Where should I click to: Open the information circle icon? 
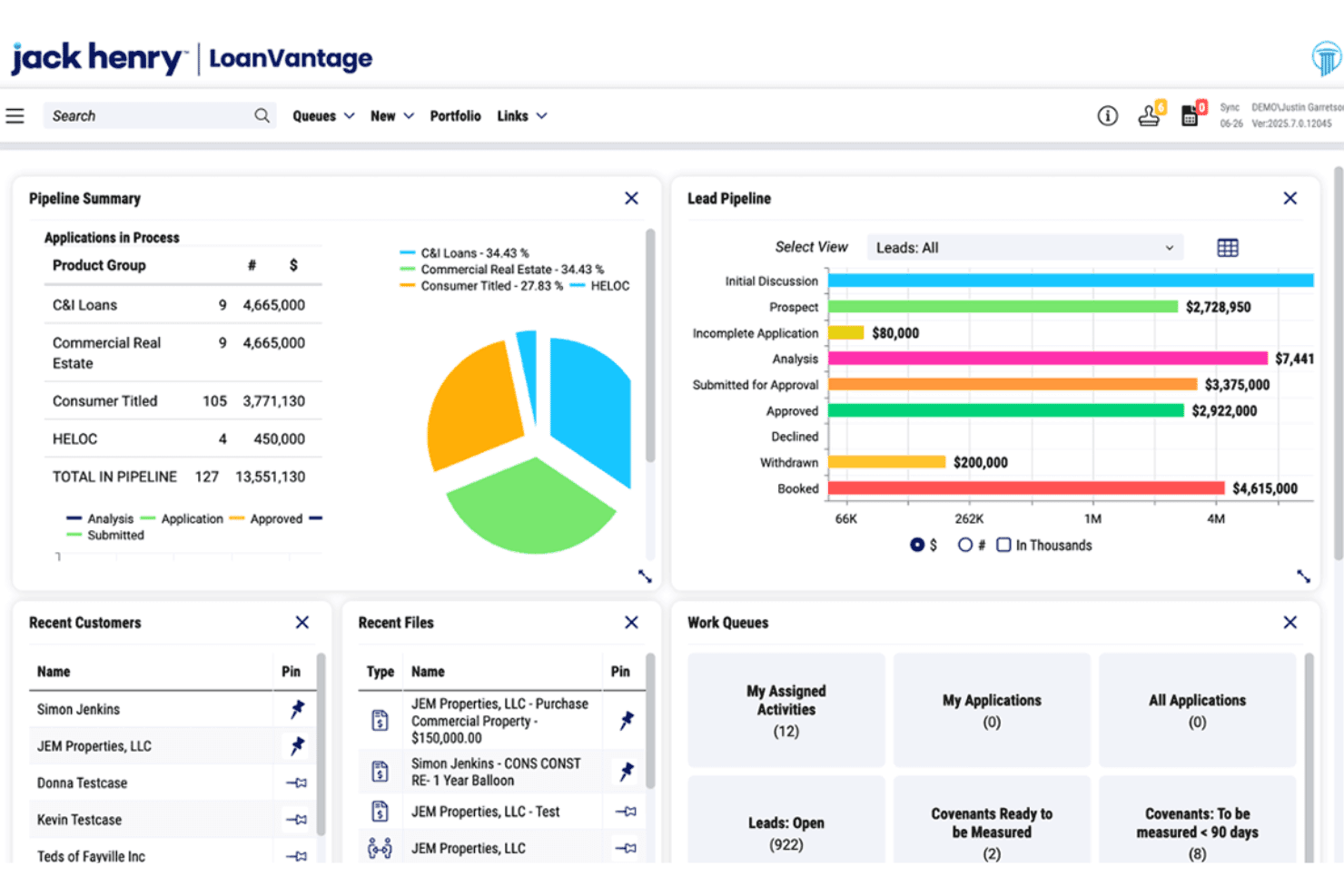click(1107, 116)
